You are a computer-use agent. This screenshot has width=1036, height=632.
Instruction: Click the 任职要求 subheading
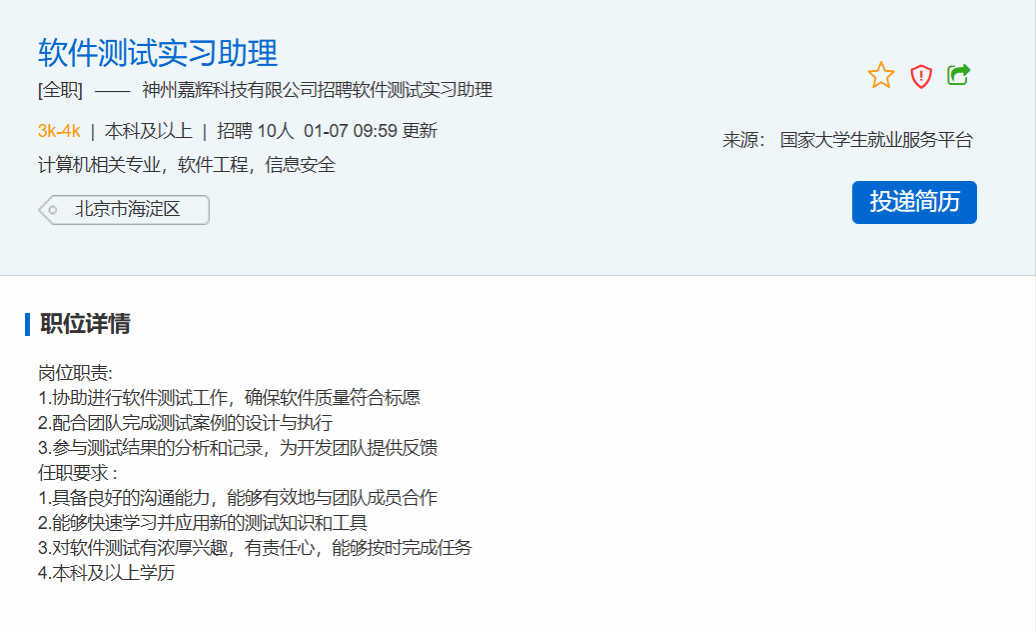click(x=78, y=473)
